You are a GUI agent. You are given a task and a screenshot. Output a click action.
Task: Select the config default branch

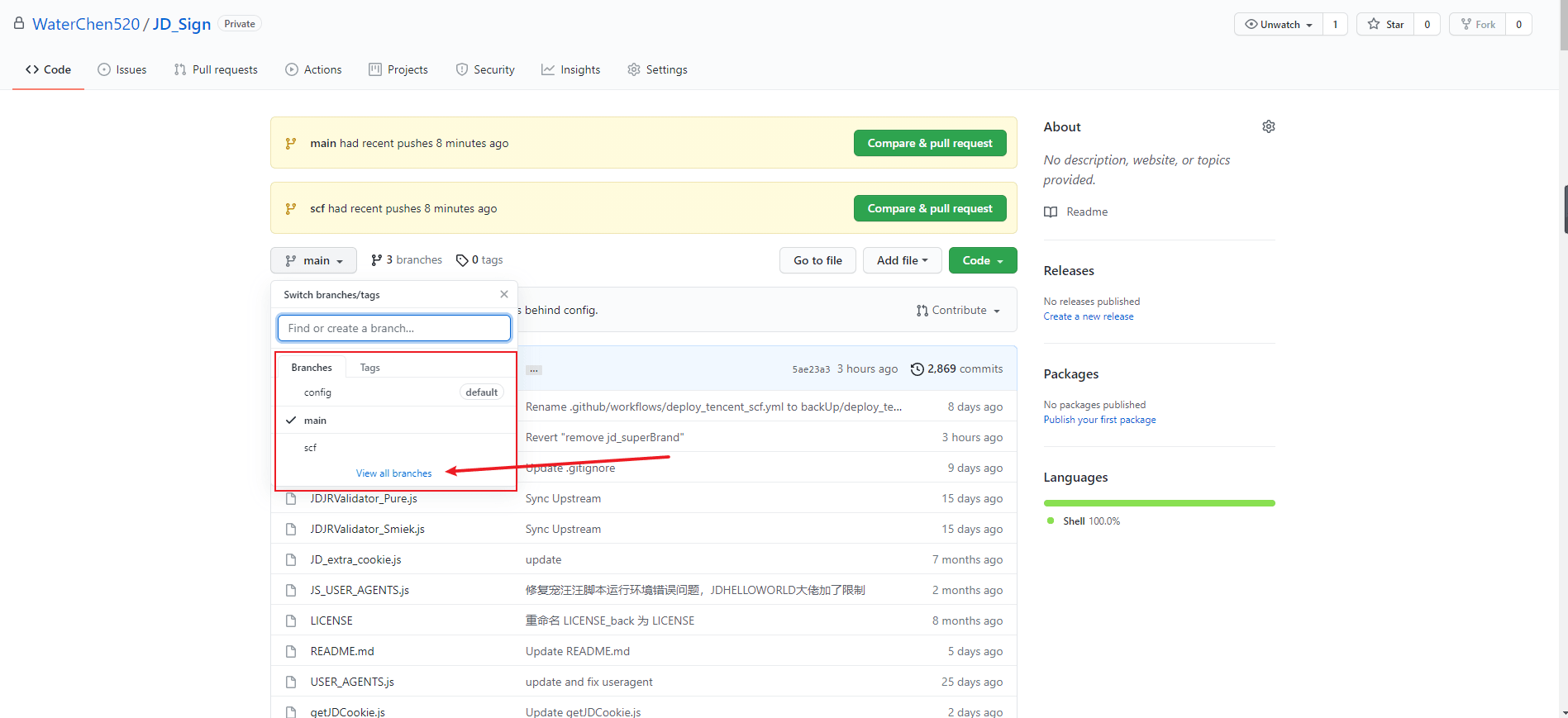click(x=317, y=392)
